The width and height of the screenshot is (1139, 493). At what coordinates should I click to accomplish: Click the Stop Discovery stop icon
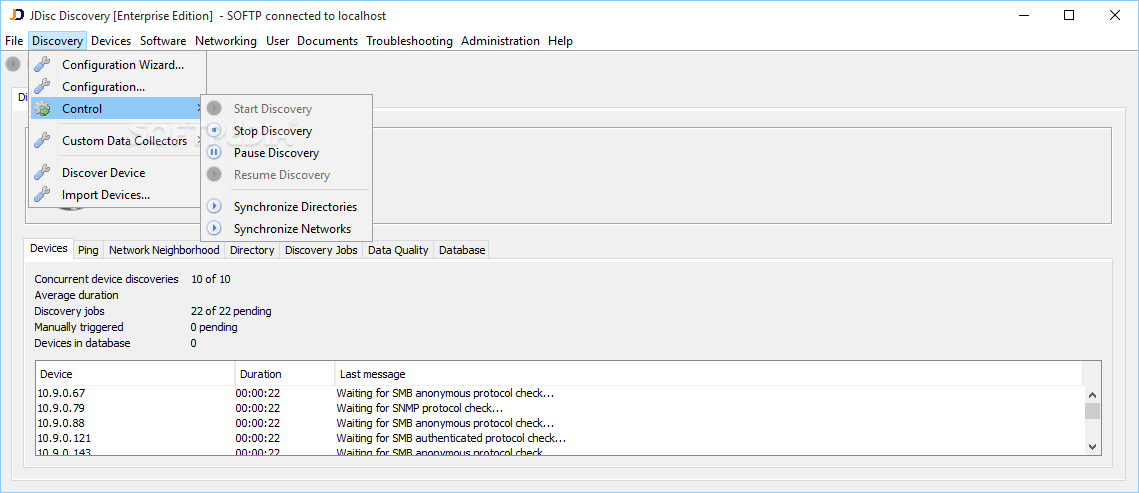(x=214, y=131)
